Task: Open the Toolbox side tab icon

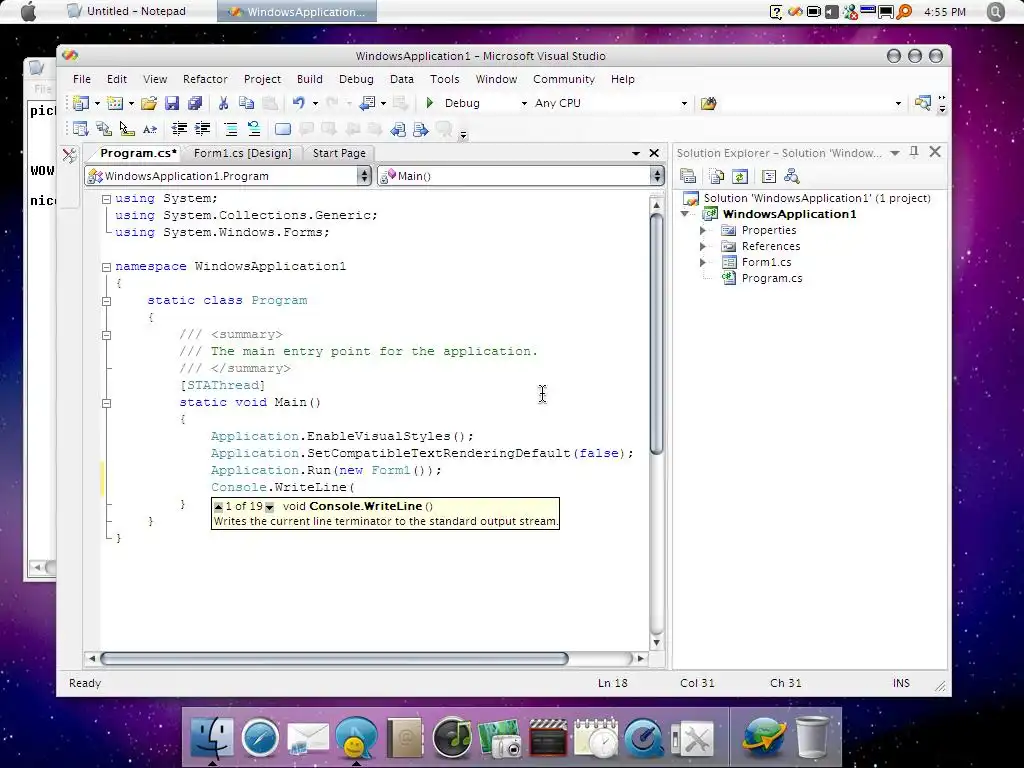Action: [x=69, y=155]
